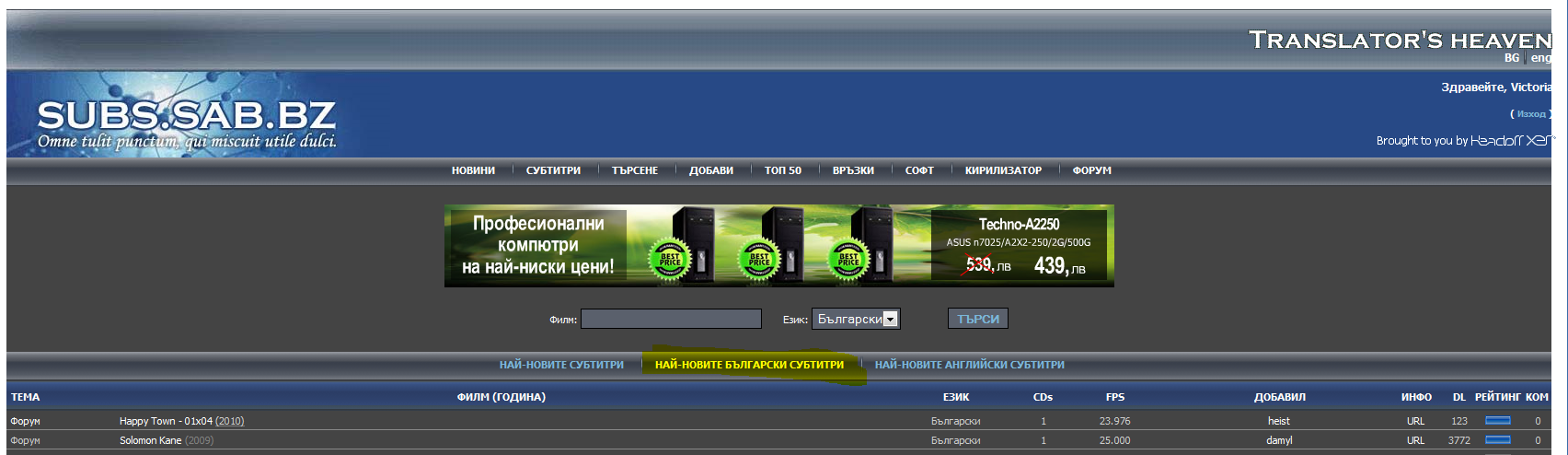The image size is (1568, 455).
Task: Click the rating bar for Solomon Kane
Action: [1498, 440]
